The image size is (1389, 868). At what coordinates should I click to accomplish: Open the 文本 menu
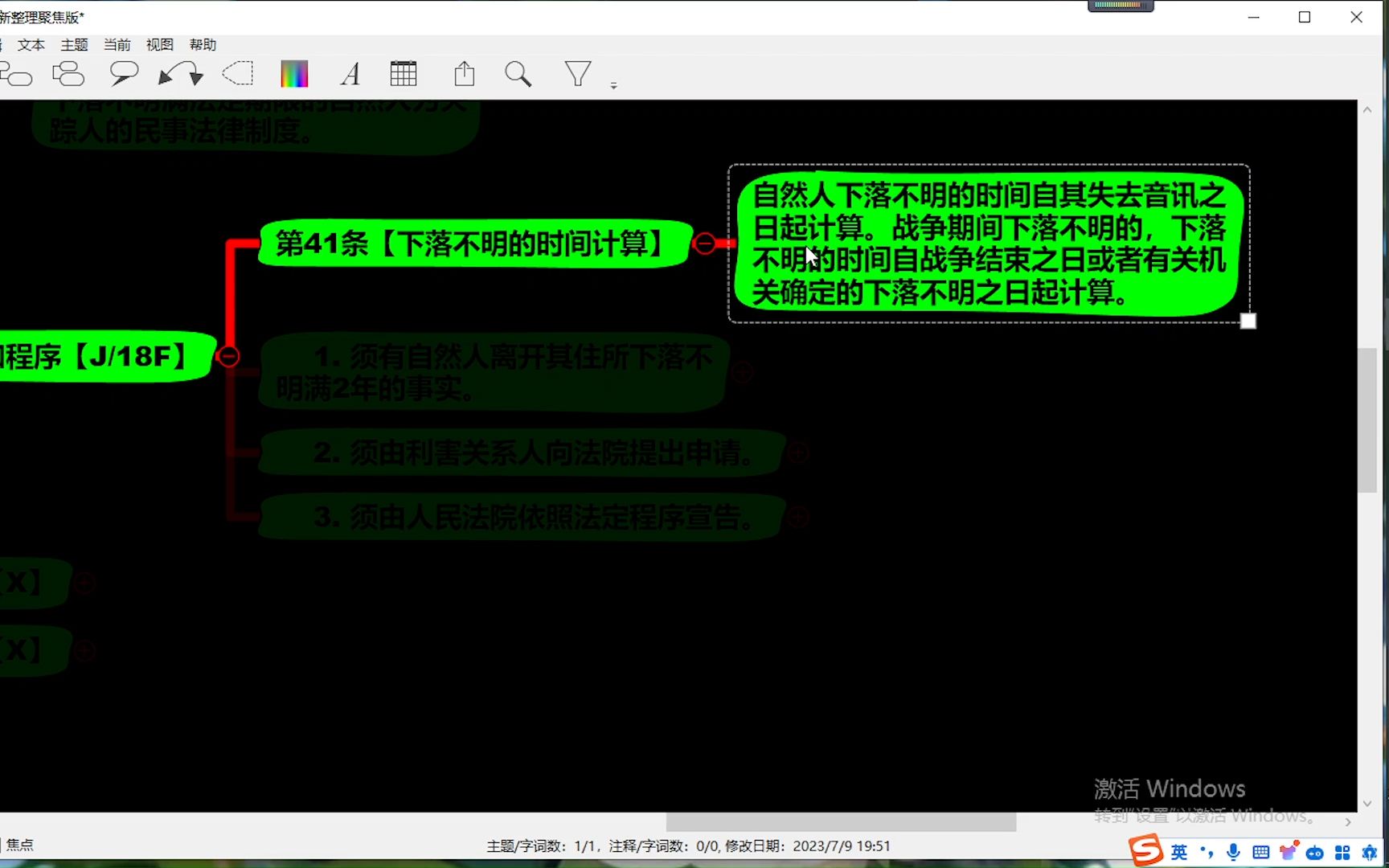[31, 45]
